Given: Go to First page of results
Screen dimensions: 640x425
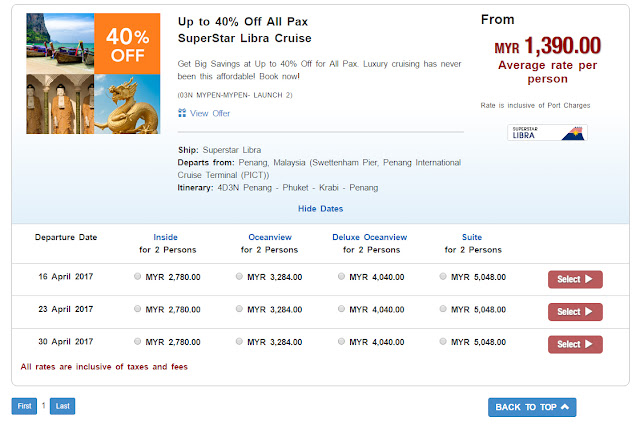Looking at the screenshot, I should coord(23,406).
